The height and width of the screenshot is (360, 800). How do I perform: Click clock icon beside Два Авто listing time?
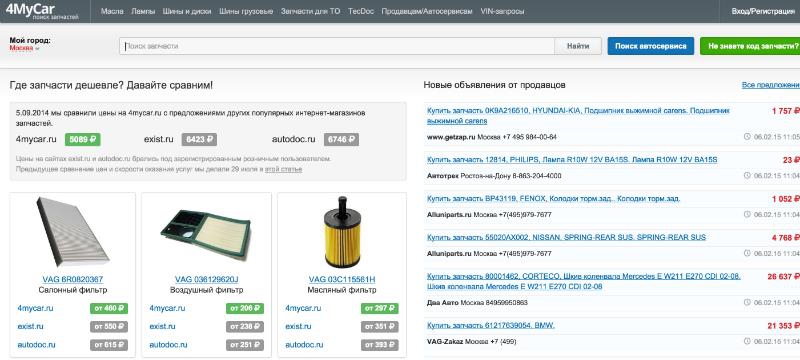(x=747, y=302)
